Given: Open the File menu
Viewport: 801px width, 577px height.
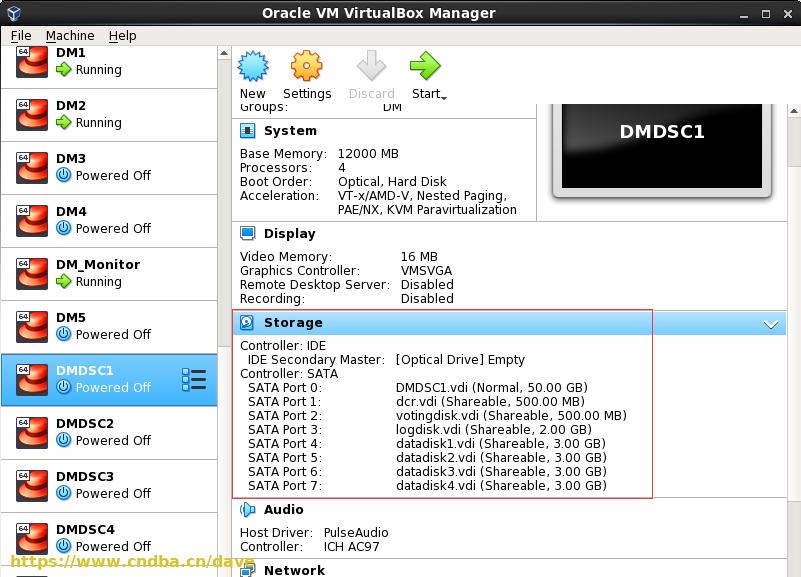Looking at the screenshot, I should pos(21,36).
